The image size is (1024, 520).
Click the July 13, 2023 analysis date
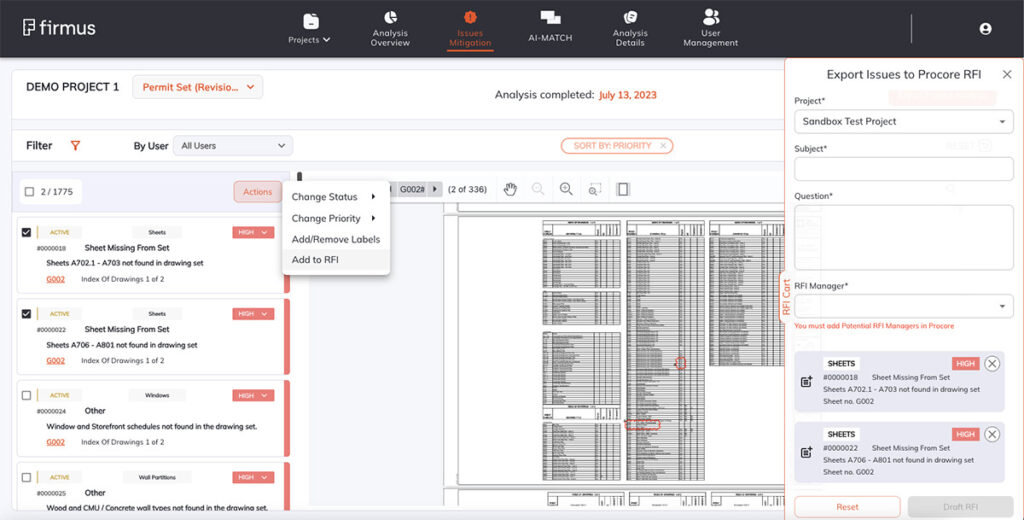pos(628,95)
